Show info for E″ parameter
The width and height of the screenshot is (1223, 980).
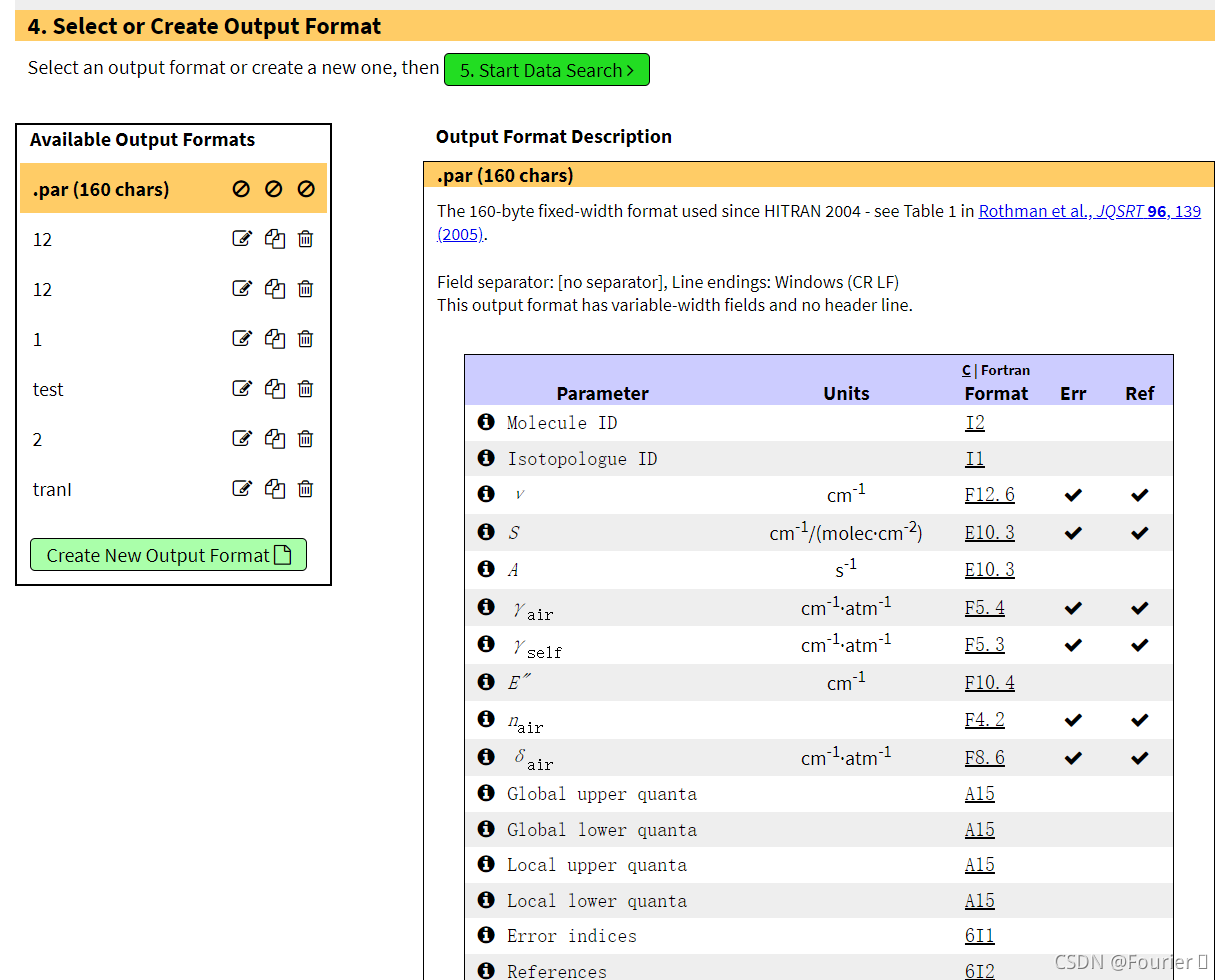point(486,682)
